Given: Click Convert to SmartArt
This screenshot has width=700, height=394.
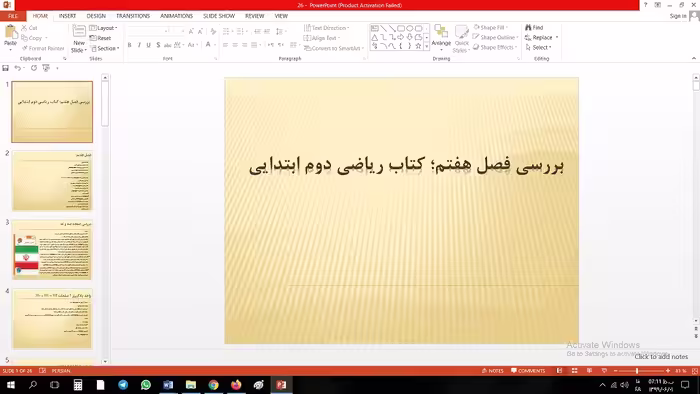Looking at the screenshot, I should click(334, 48).
